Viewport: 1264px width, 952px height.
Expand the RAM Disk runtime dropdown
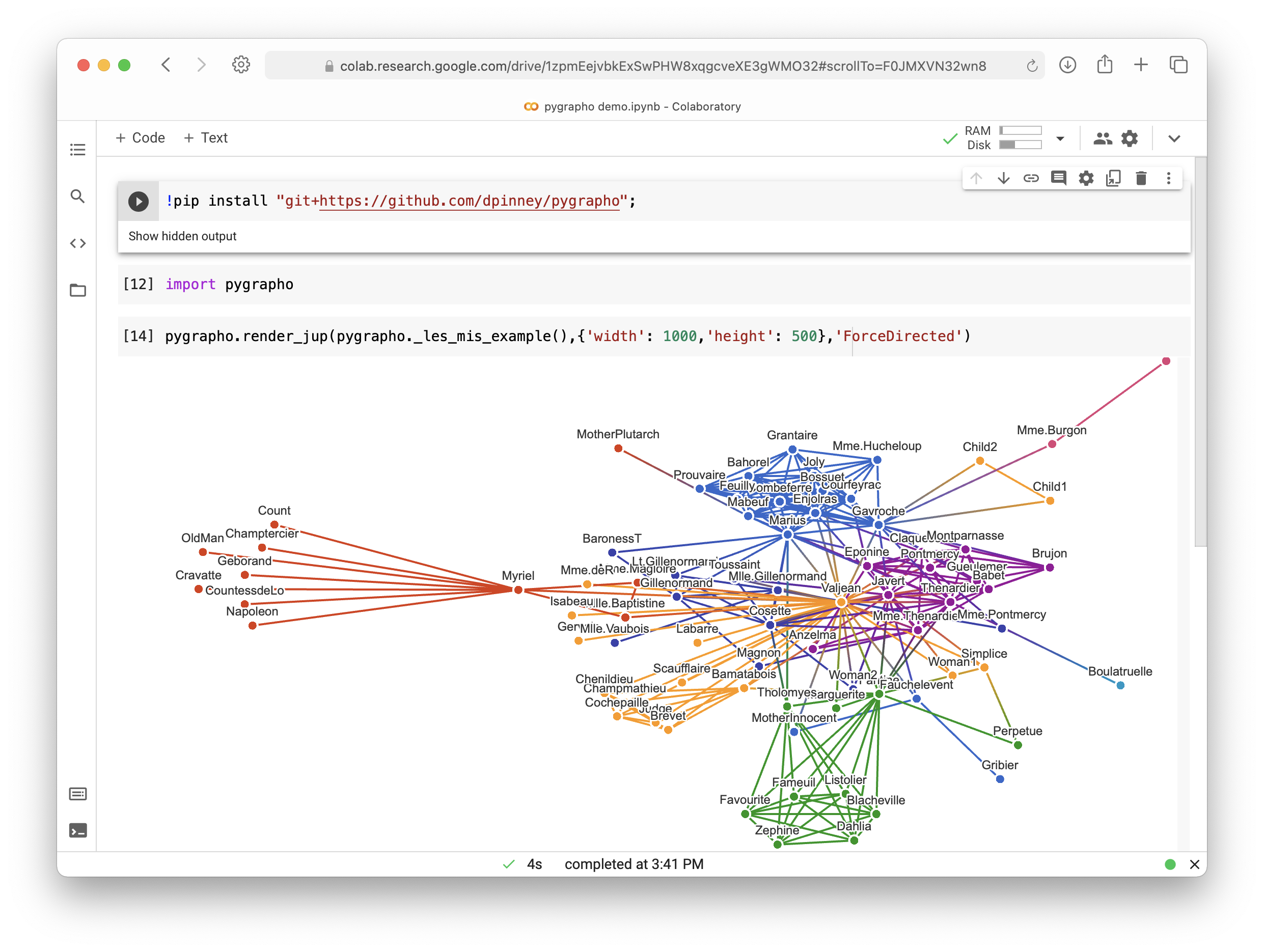[x=1060, y=138]
